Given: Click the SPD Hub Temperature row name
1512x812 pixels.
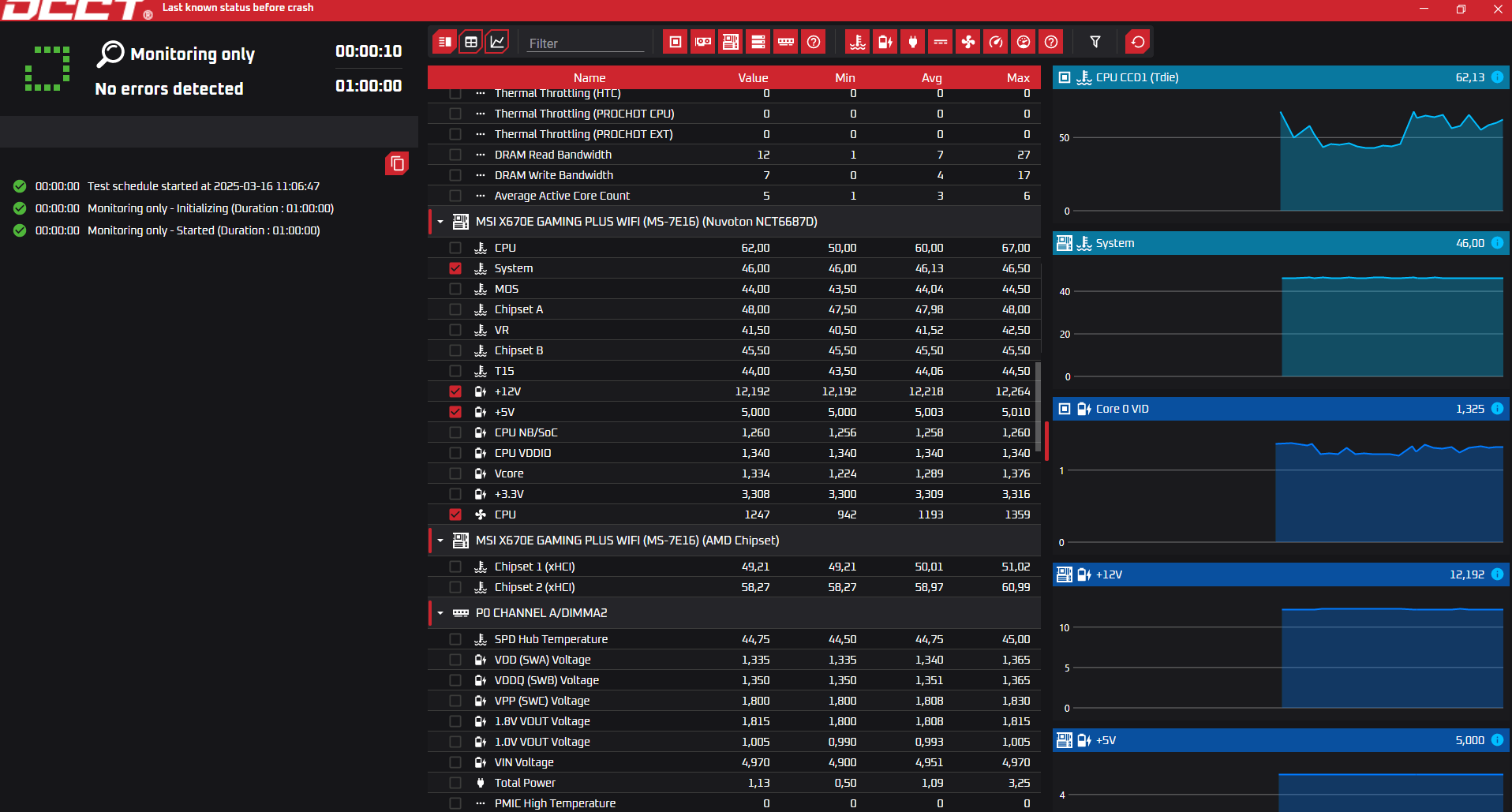Looking at the screenshot, I should coord(551,639).
